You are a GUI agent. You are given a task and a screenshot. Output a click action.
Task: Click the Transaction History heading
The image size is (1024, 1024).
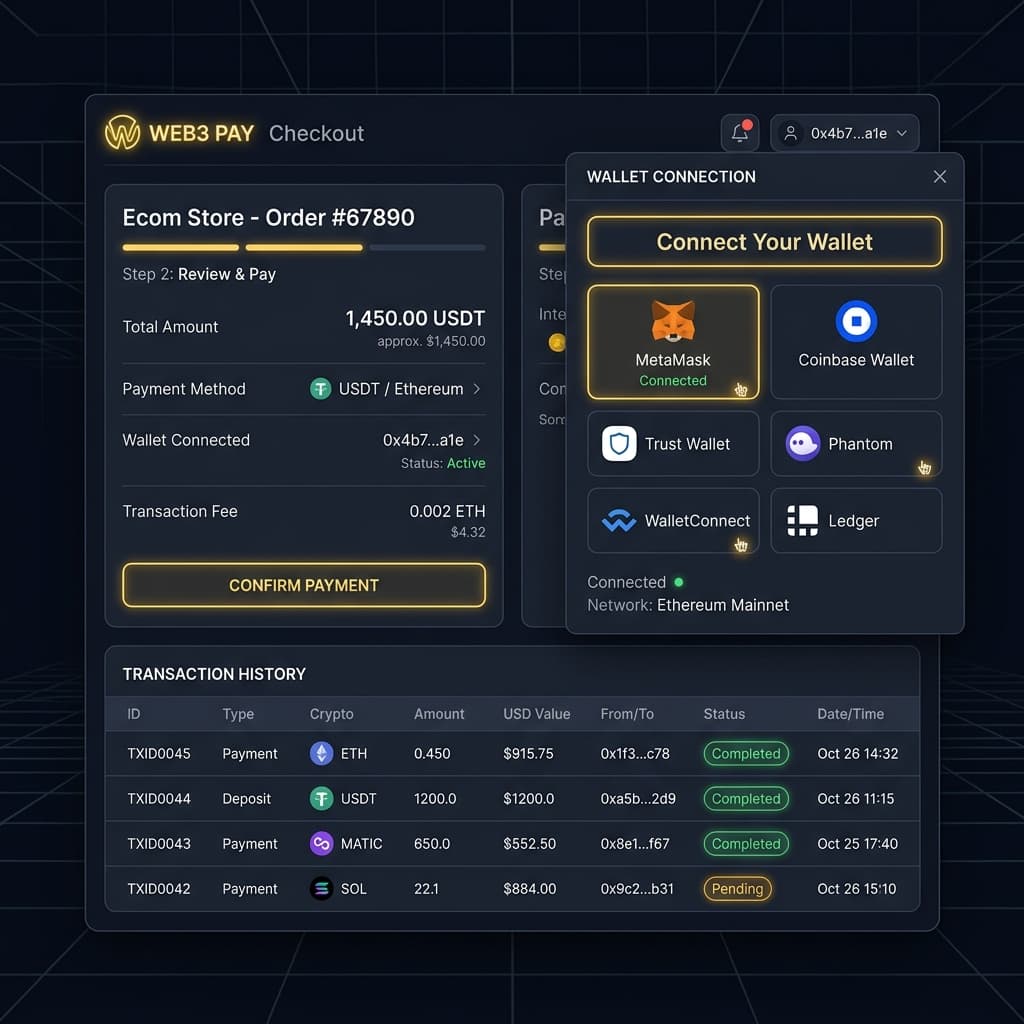click(214, 674)
